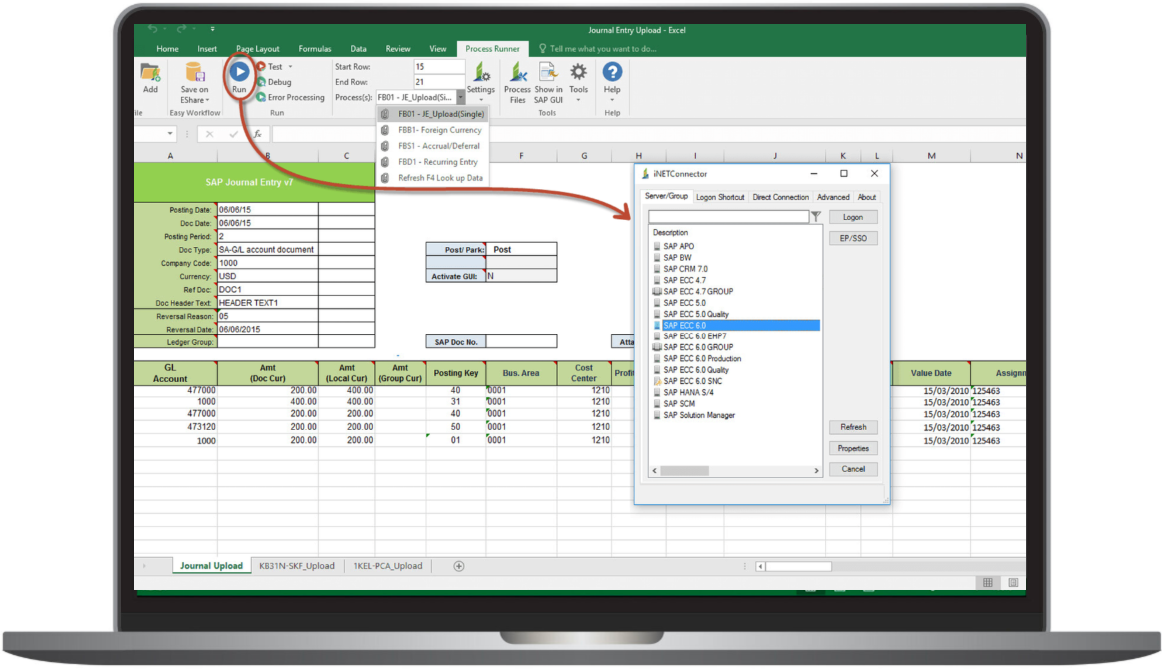Click the Doc Header Text cell HEADER TEXT1

point(268,303)
